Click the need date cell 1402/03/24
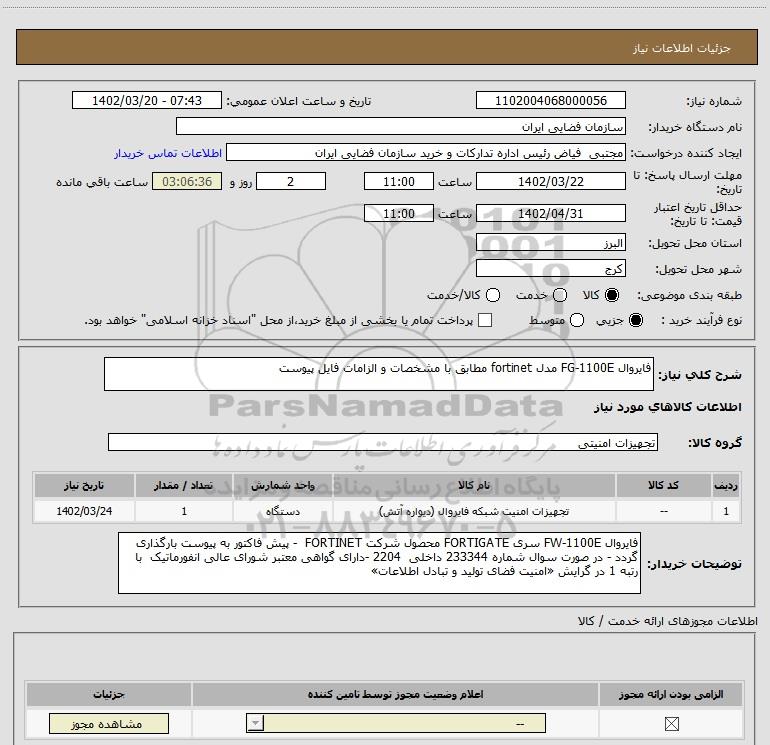770x745 pixels. click(84, 511)
